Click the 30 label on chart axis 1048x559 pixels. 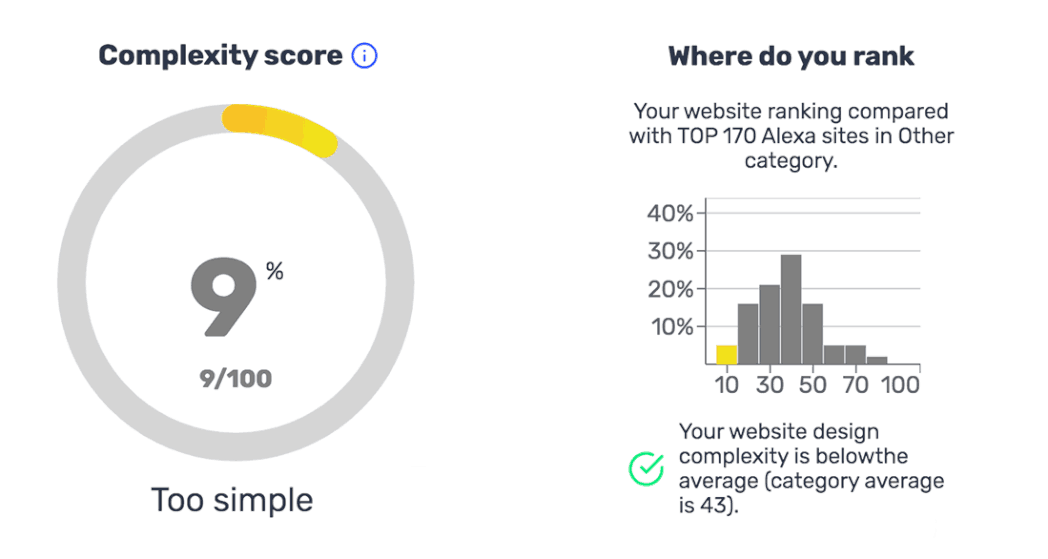tap(769, 384)
